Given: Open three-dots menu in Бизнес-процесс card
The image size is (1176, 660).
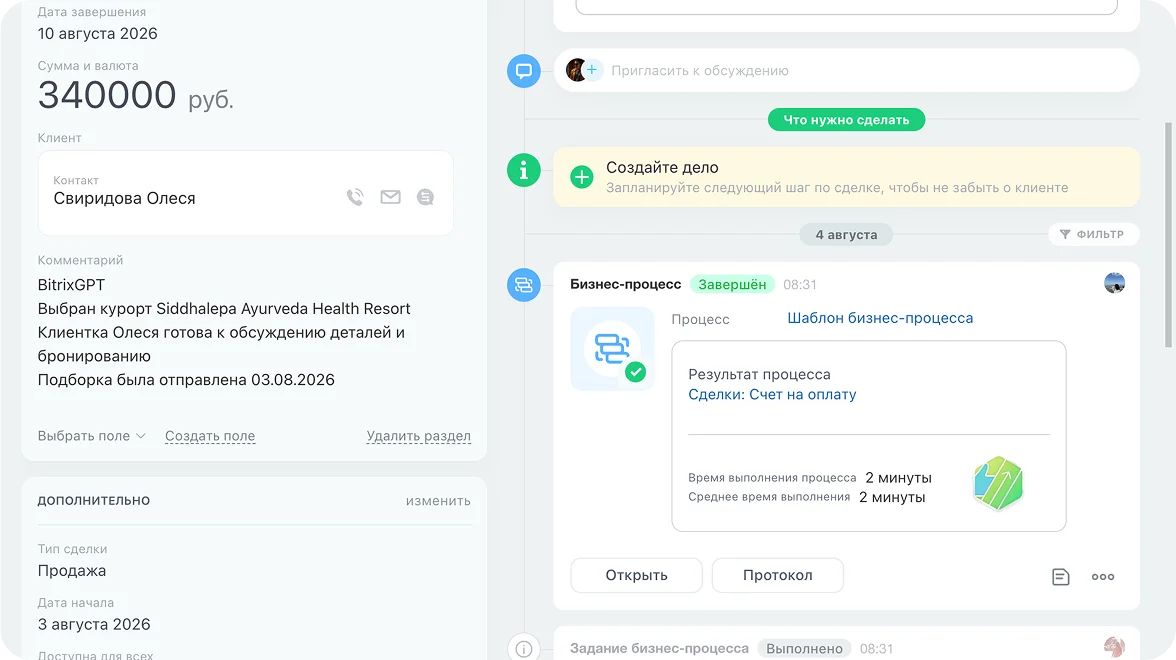Looking at the screenshot, I should [x=1102, y=577].
